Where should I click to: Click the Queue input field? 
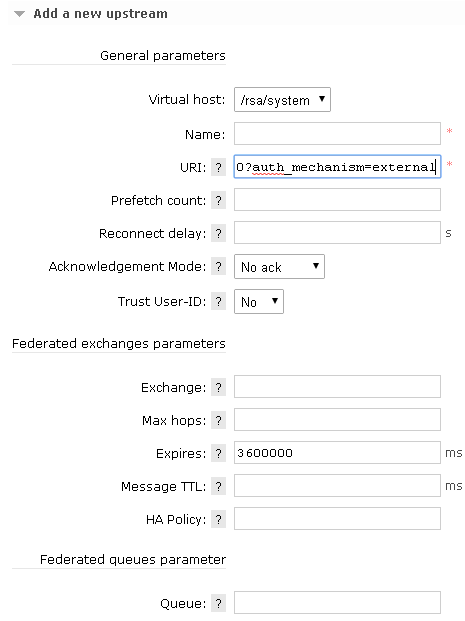point(337,602)
